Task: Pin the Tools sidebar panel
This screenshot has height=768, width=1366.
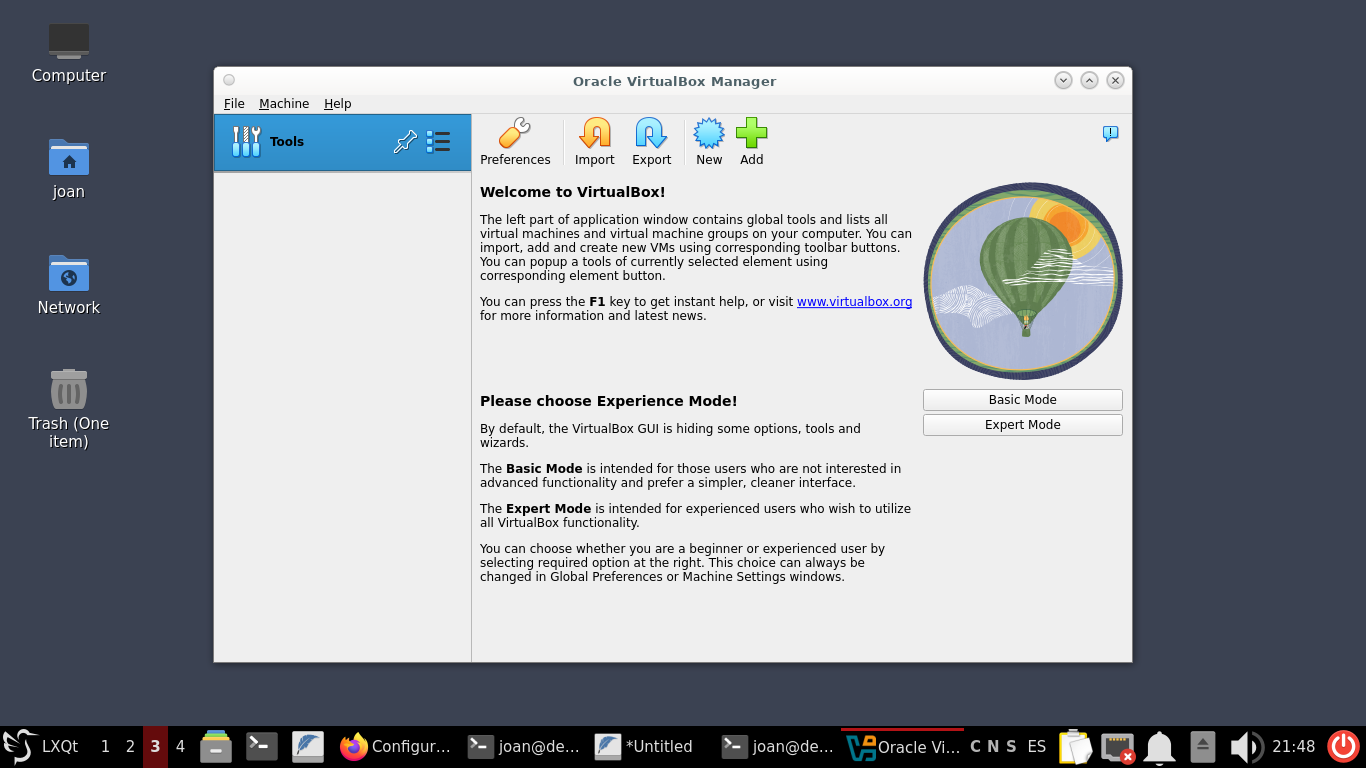Action: click(x=405, y=141)
